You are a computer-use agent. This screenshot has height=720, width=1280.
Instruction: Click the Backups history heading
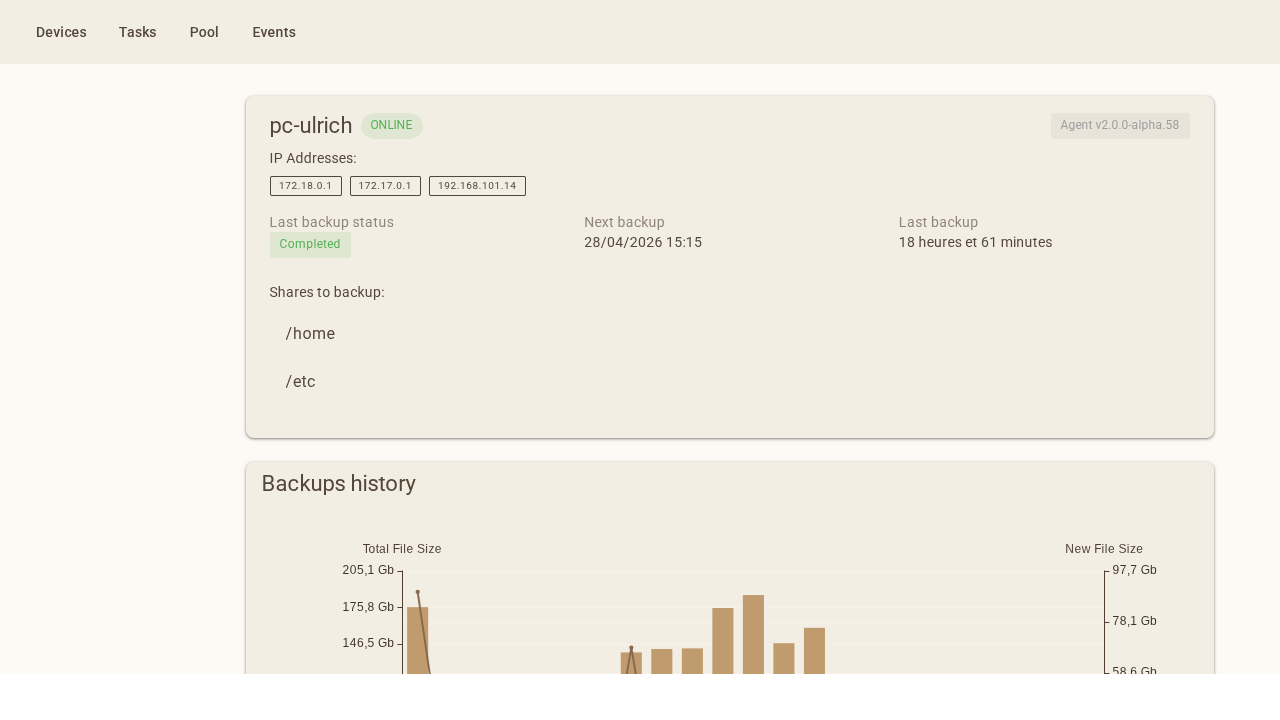339,484
